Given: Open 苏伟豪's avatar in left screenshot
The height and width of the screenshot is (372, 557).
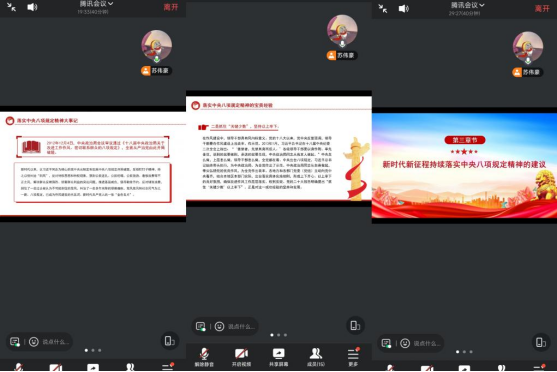Looking at the screenshot, I should (157, 45).
